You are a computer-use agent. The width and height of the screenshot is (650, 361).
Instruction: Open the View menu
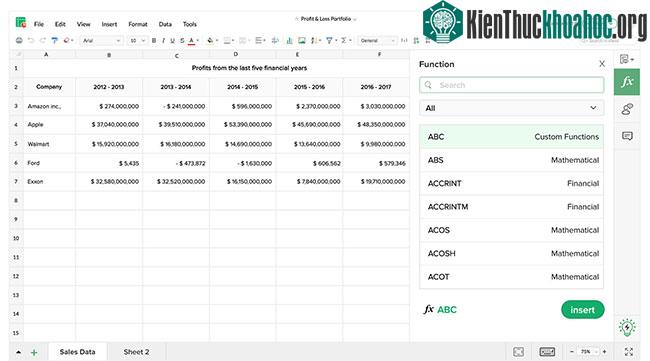click(x=83, y=24)
